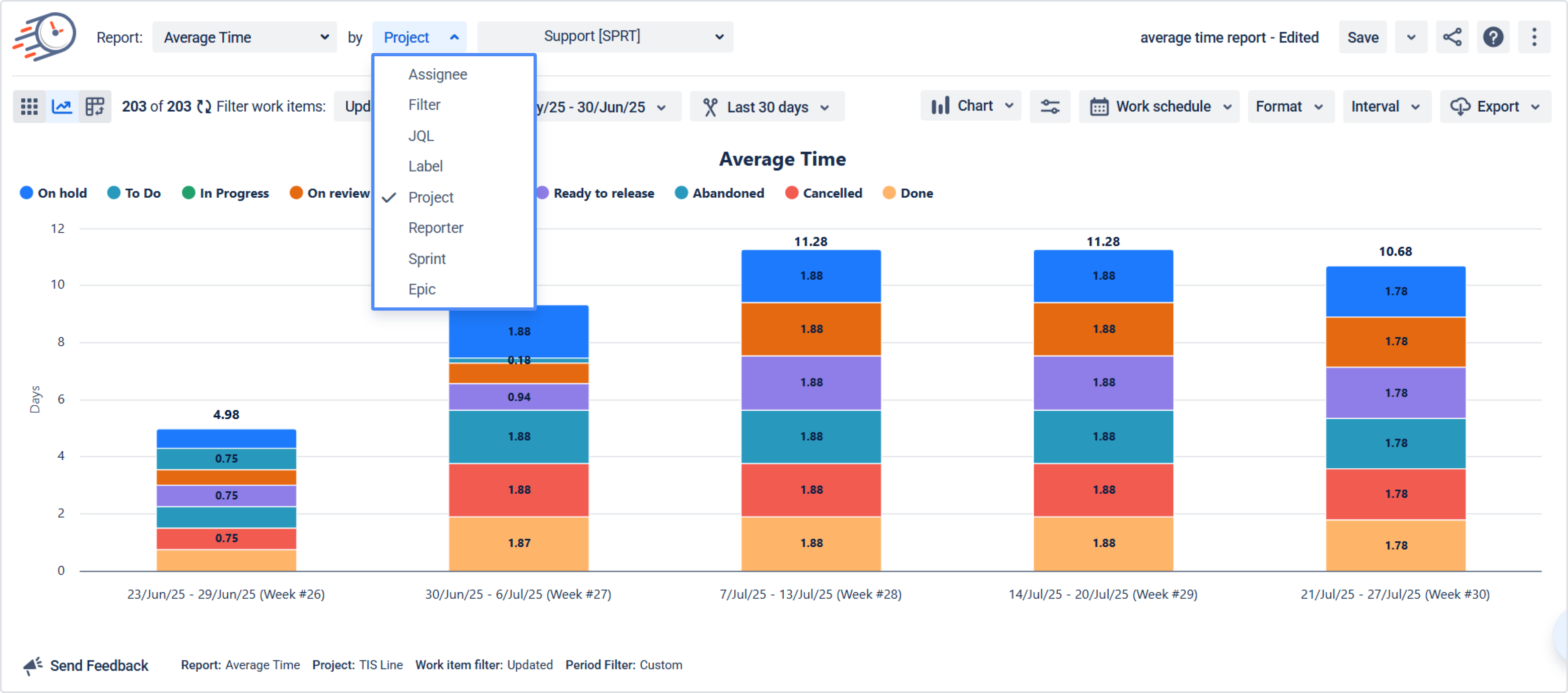Click the refresh work items icon
Viewport: 1568px width, 693px height.
click(204, 107)
